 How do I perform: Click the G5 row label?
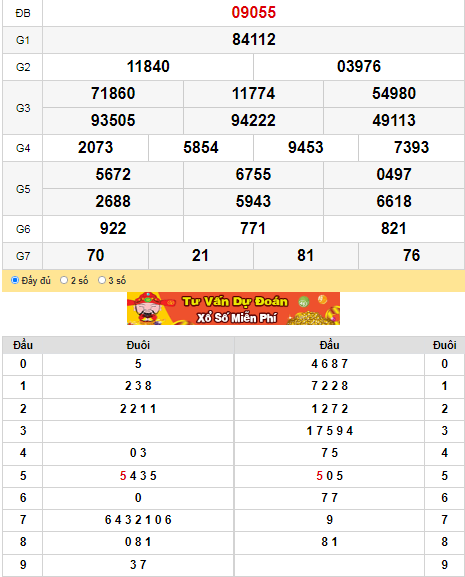23,189
